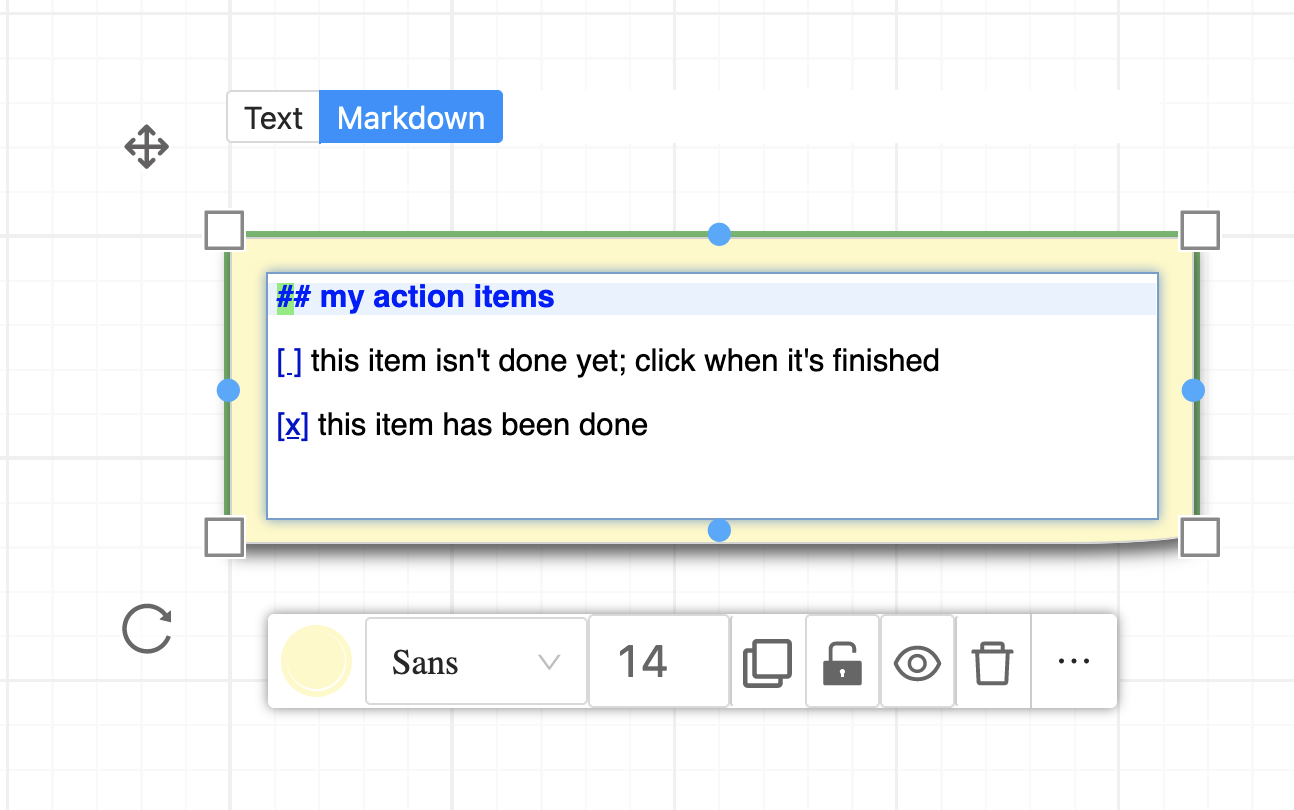
Task: Open the pale yellow color swatch
Action: coord(316,661)
